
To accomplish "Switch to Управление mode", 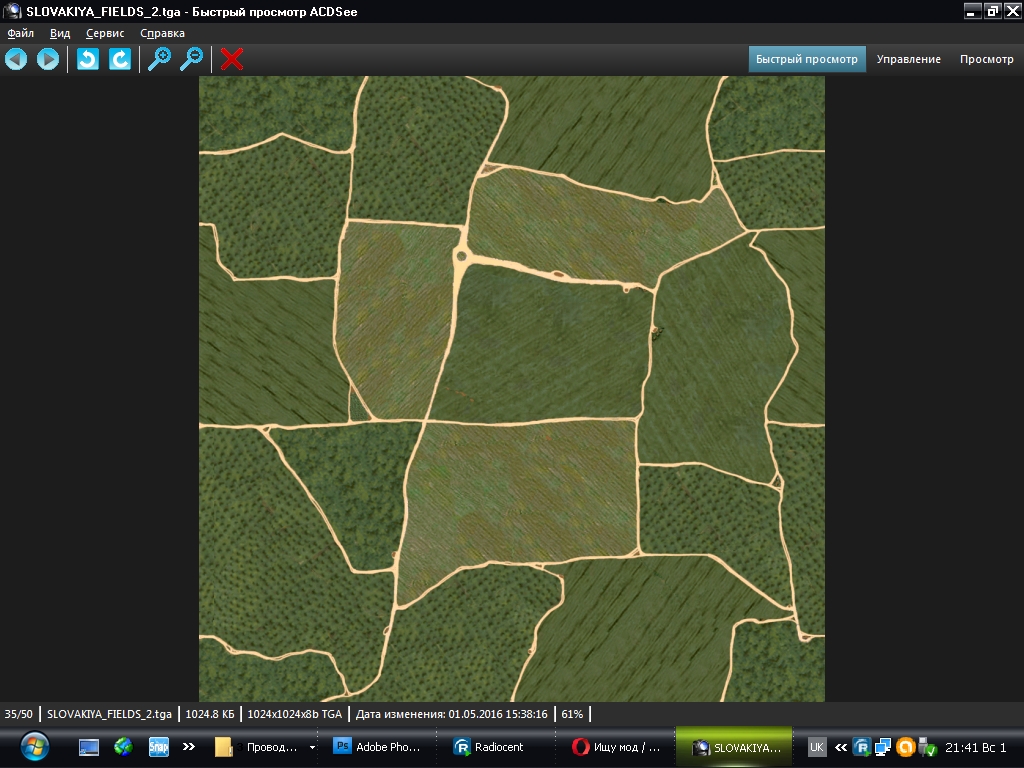I will pyautogui.click(x=908, y=59).
